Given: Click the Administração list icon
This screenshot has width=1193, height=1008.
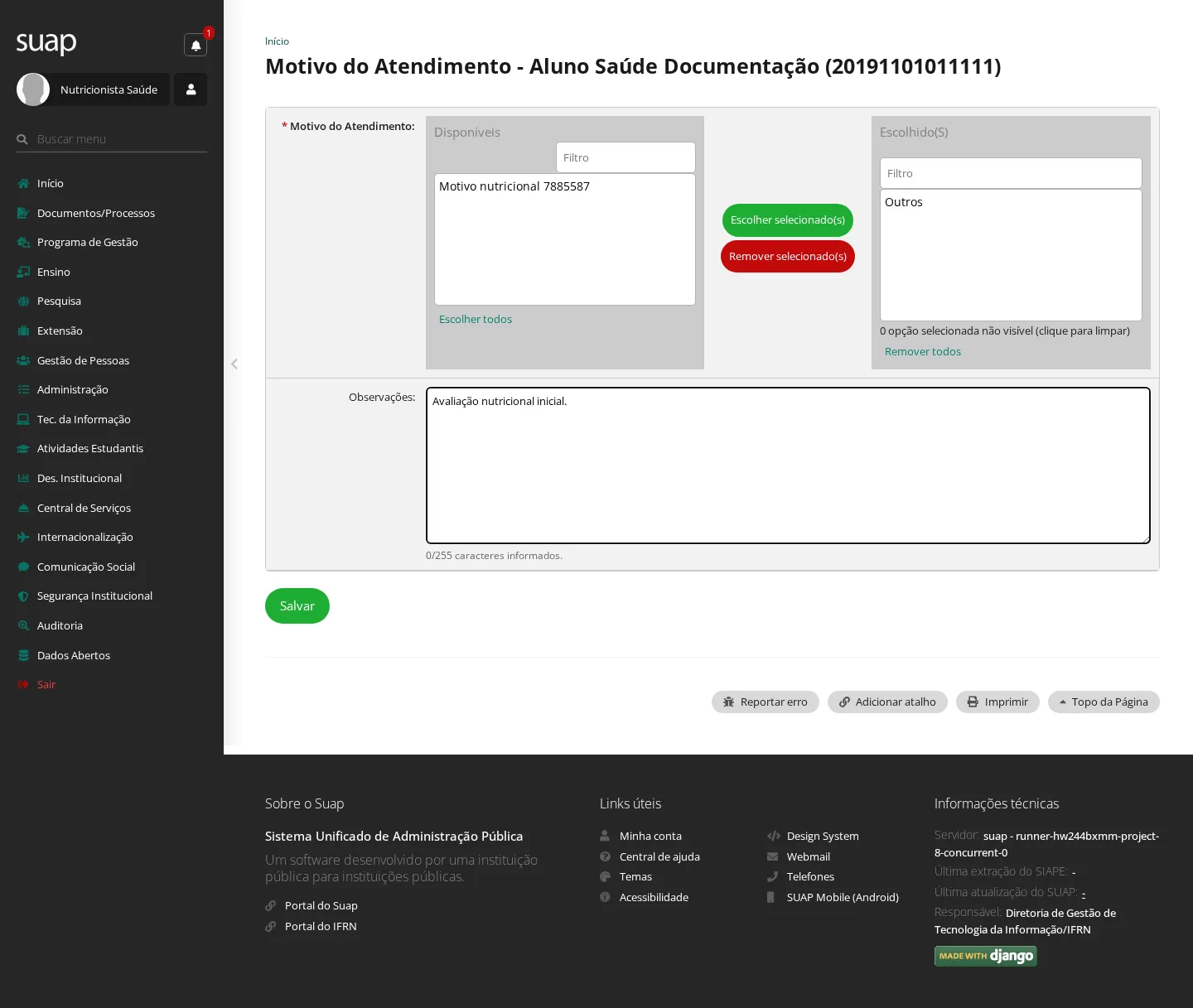Looking at the screenshot, I should point(23,390).
